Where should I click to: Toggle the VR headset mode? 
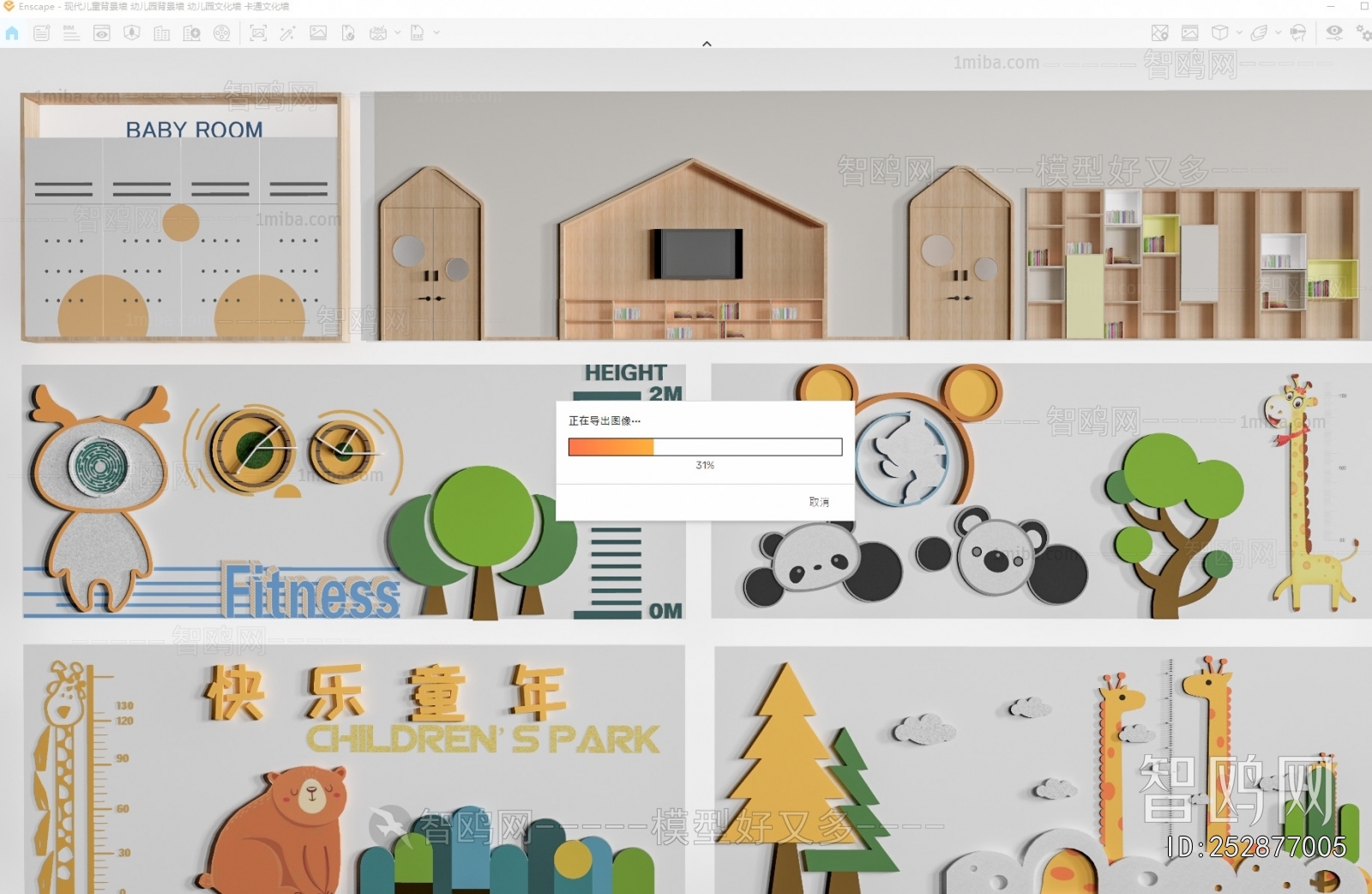(x=1297, y=33)
